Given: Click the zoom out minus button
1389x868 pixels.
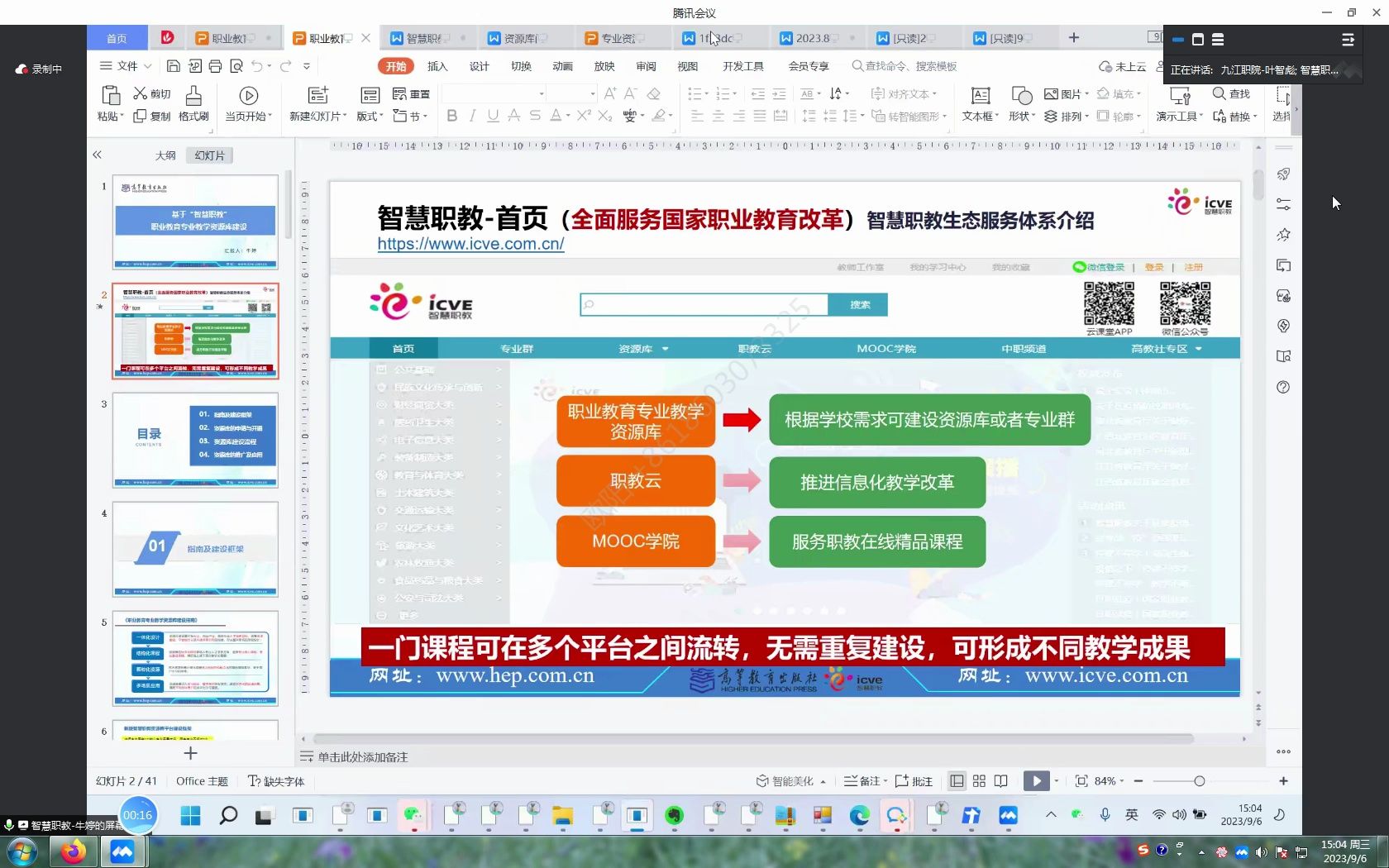Looking at the screenshot, I should pyautogui.click(x=1138, y=780).
